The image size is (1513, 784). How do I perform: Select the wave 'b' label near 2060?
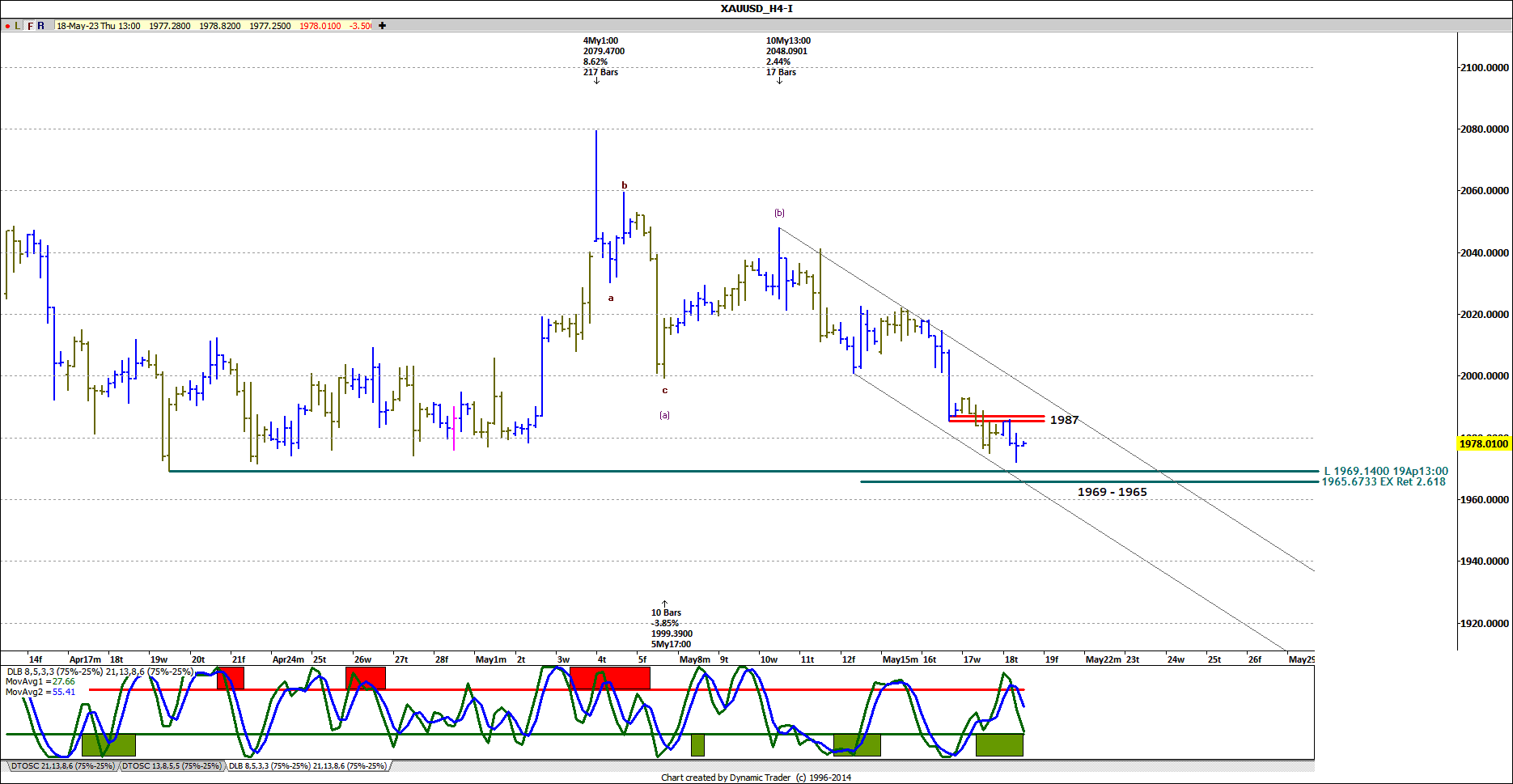(625, 185)
